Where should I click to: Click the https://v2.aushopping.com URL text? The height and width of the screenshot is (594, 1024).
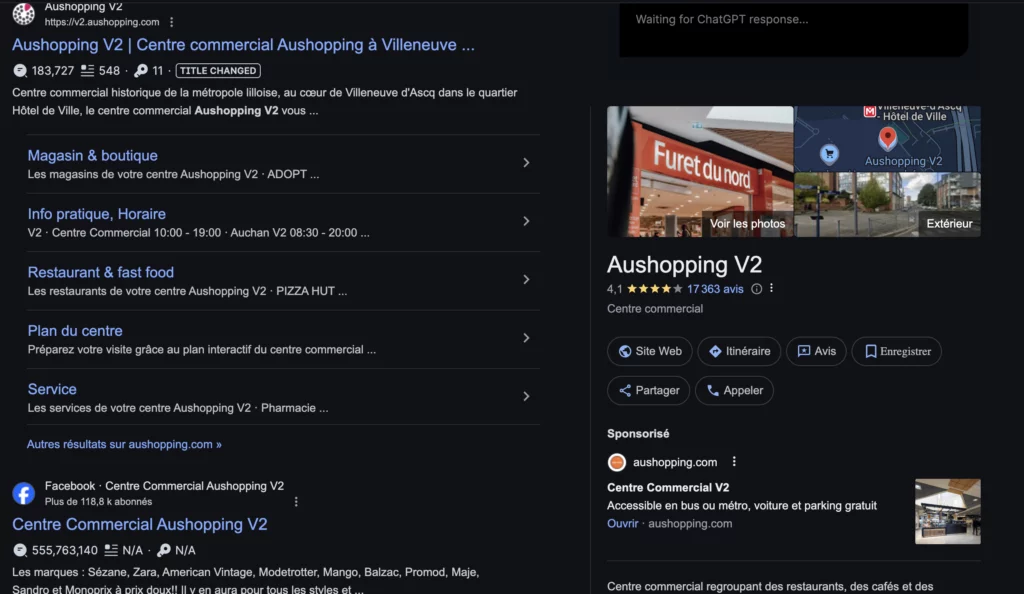point(102,22)
